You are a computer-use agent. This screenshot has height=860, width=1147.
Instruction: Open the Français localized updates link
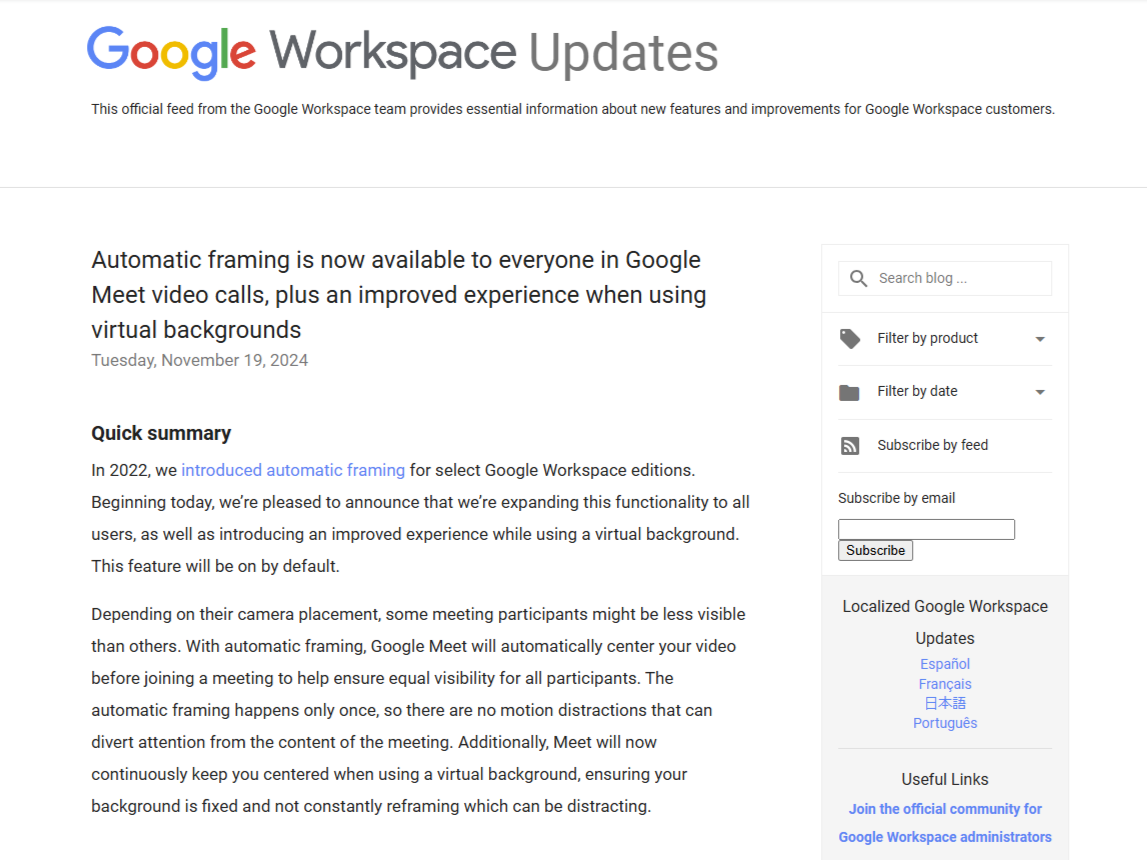click(944, 684)
